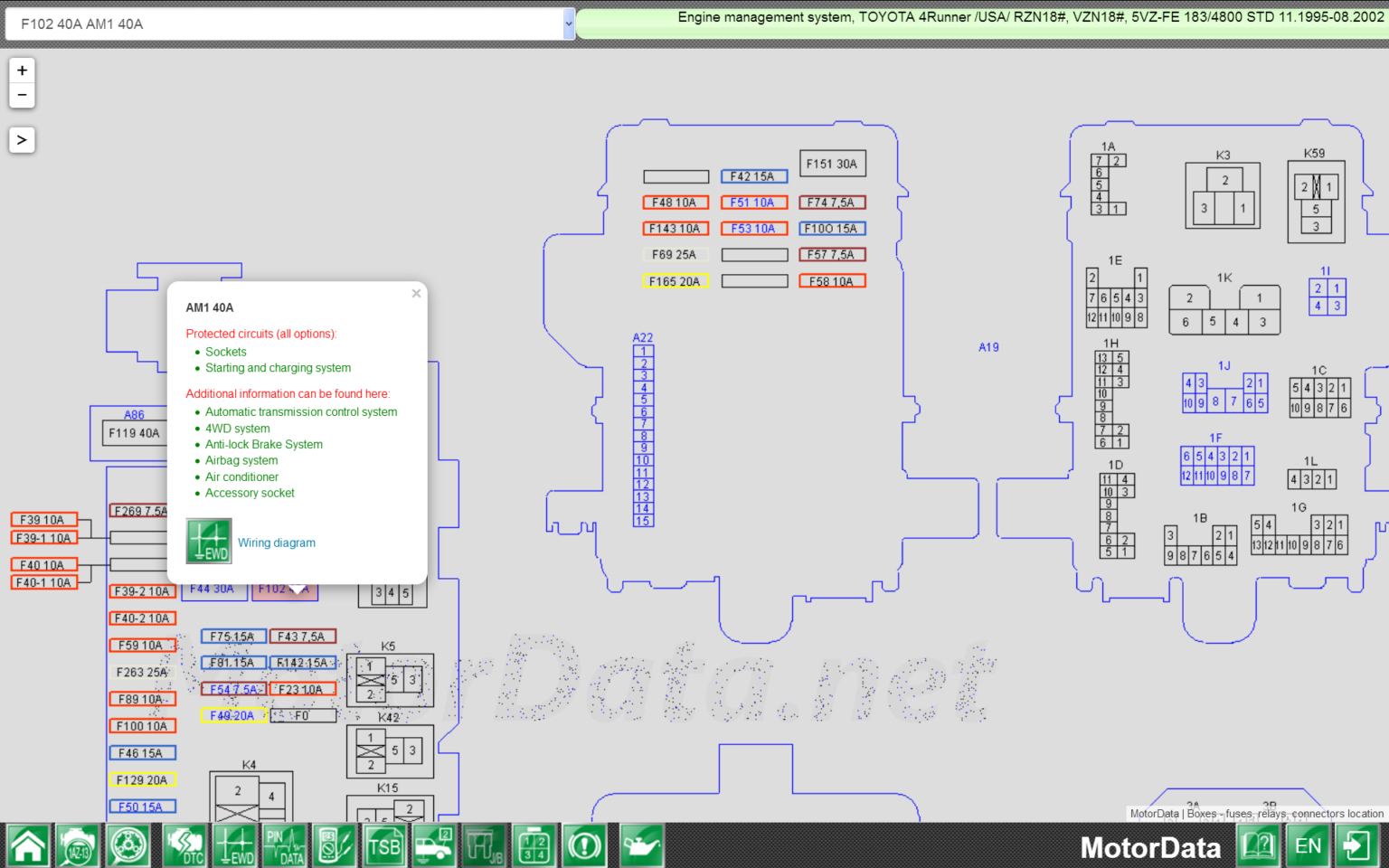1389x868 pixels.
Task: Open the wheel/transmission search icon
Action: [x=129, y=846]
